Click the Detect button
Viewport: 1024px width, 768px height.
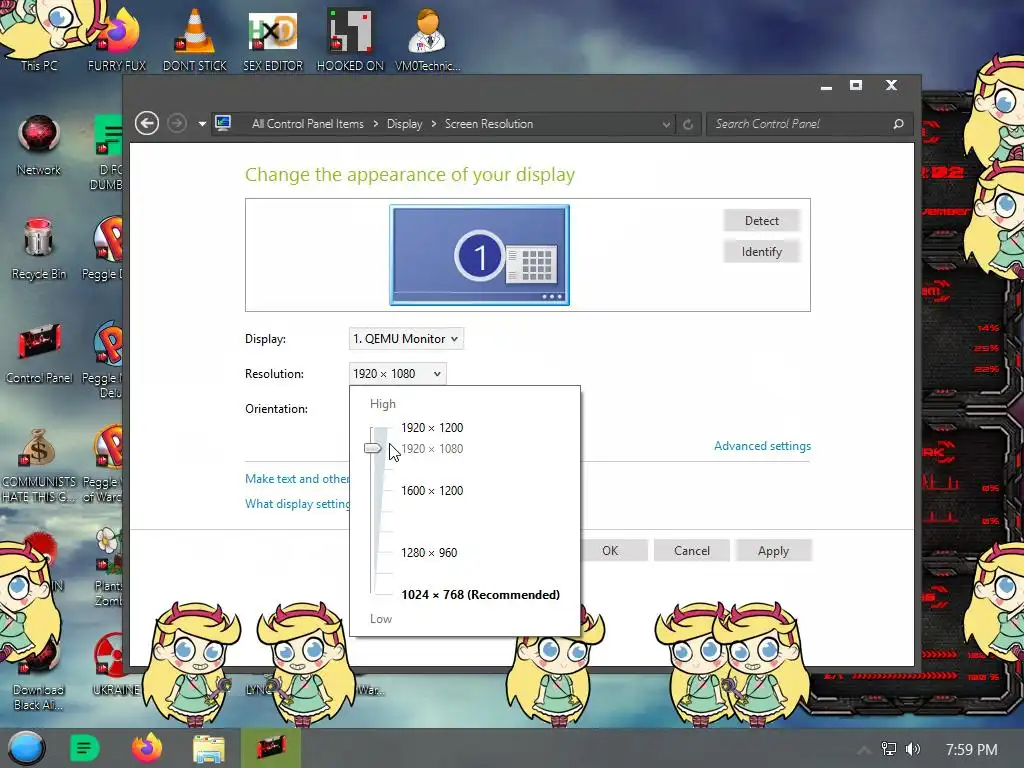[761, 221]
